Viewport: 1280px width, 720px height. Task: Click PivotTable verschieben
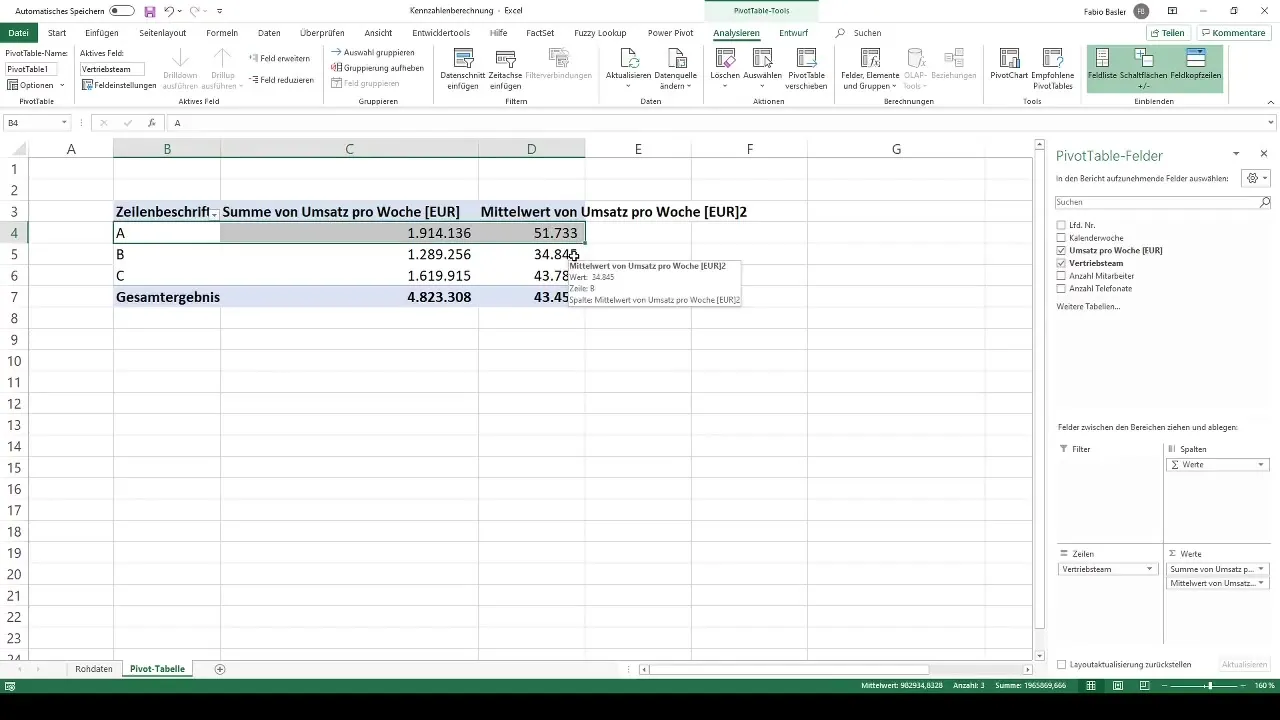[807, 68]
